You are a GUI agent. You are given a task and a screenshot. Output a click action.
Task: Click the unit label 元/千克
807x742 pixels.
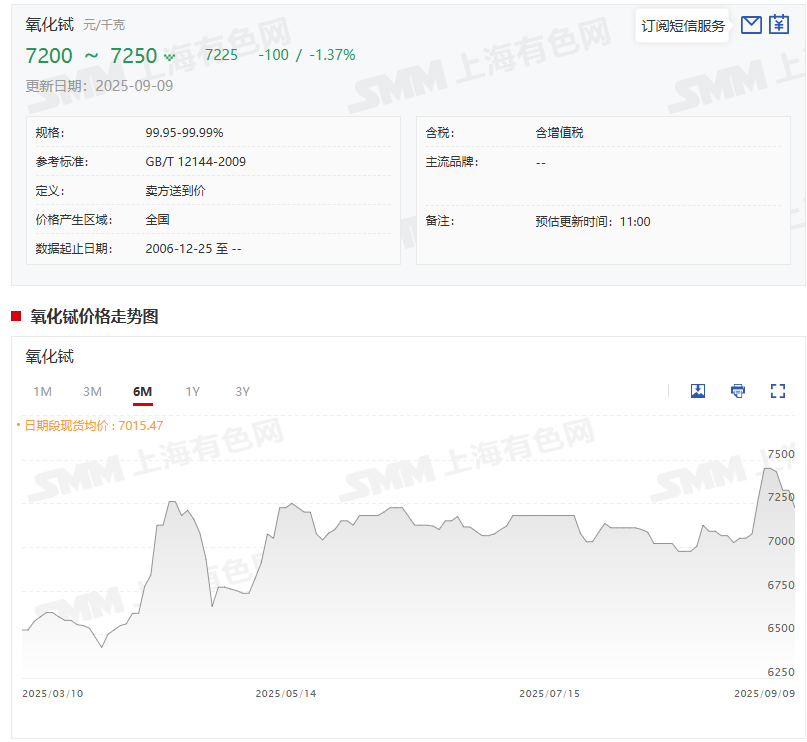(104, 25)
